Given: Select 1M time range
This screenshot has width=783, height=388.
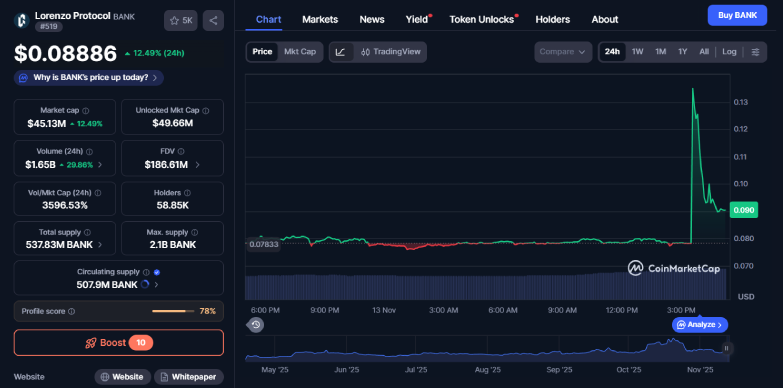Looking at the screenshot, I should click(661, 52).
